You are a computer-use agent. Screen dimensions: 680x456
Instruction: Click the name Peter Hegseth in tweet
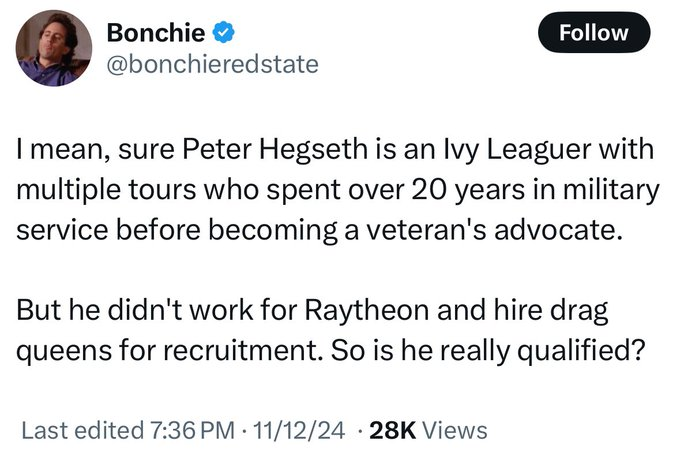(x=264, y=151)
